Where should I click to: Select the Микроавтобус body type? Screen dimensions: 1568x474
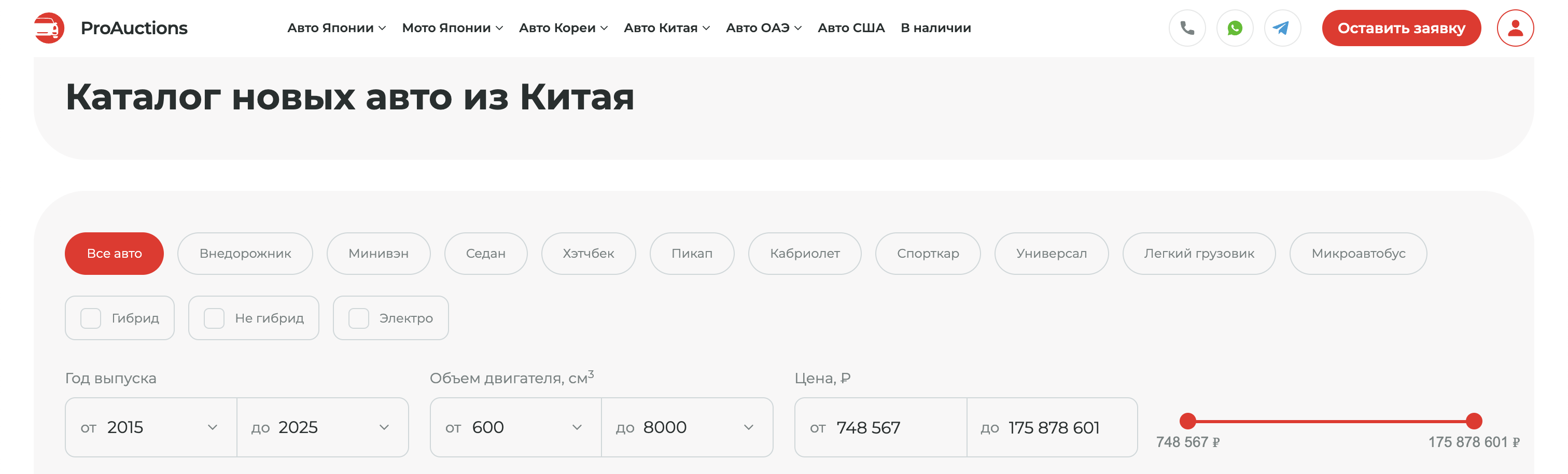1358,254
